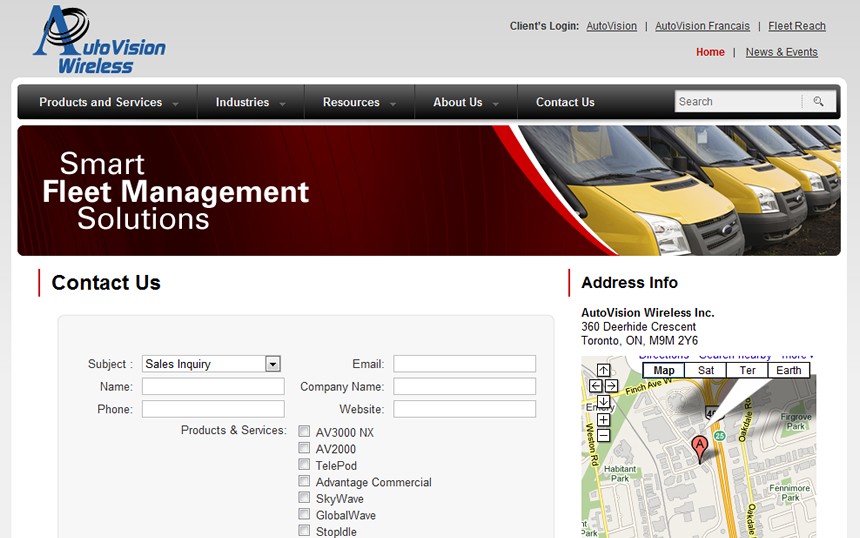The height and width of the screenshot is (538, 860).
Task: Click the search magnifier icon
Action: pyautogui.click(x=818, y=101)
